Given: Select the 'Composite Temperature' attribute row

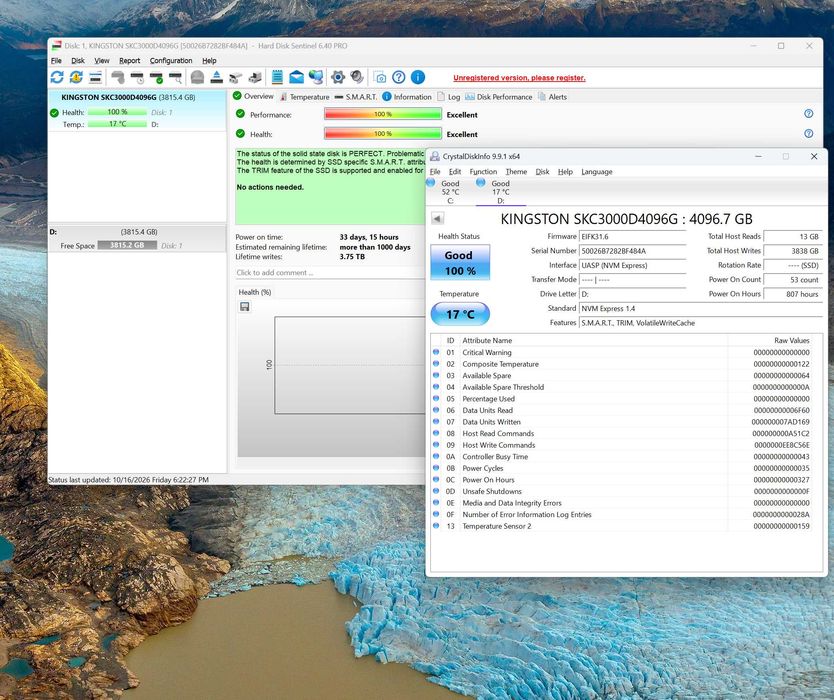Looking at the screenshot, I should 621,364.
